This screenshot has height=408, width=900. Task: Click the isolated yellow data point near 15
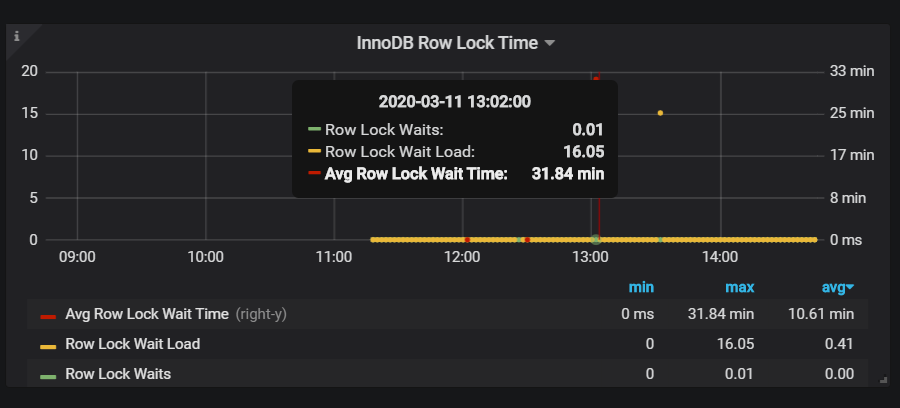coord(660,113)
